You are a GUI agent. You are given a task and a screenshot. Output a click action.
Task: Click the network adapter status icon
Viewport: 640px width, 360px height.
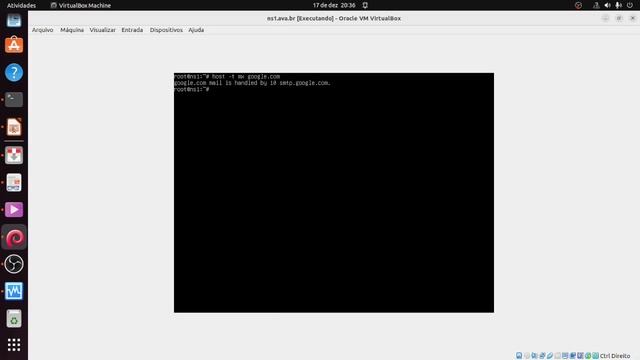(x=542, y=356)
